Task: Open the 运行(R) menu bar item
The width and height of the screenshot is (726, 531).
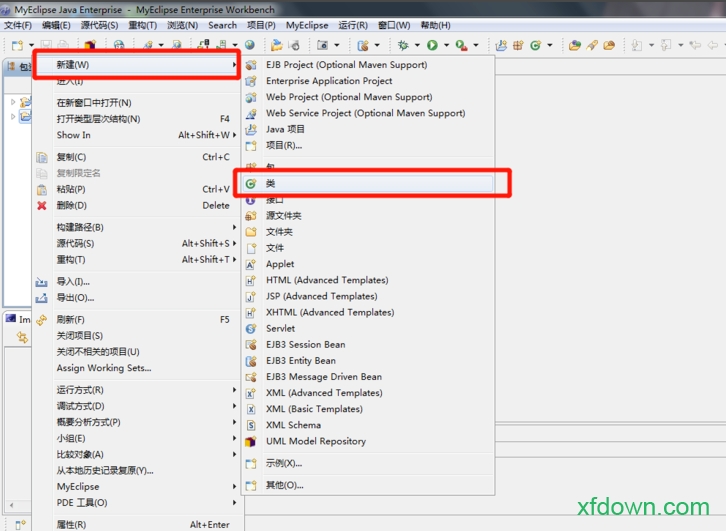Action: click(x=353, y=25)
